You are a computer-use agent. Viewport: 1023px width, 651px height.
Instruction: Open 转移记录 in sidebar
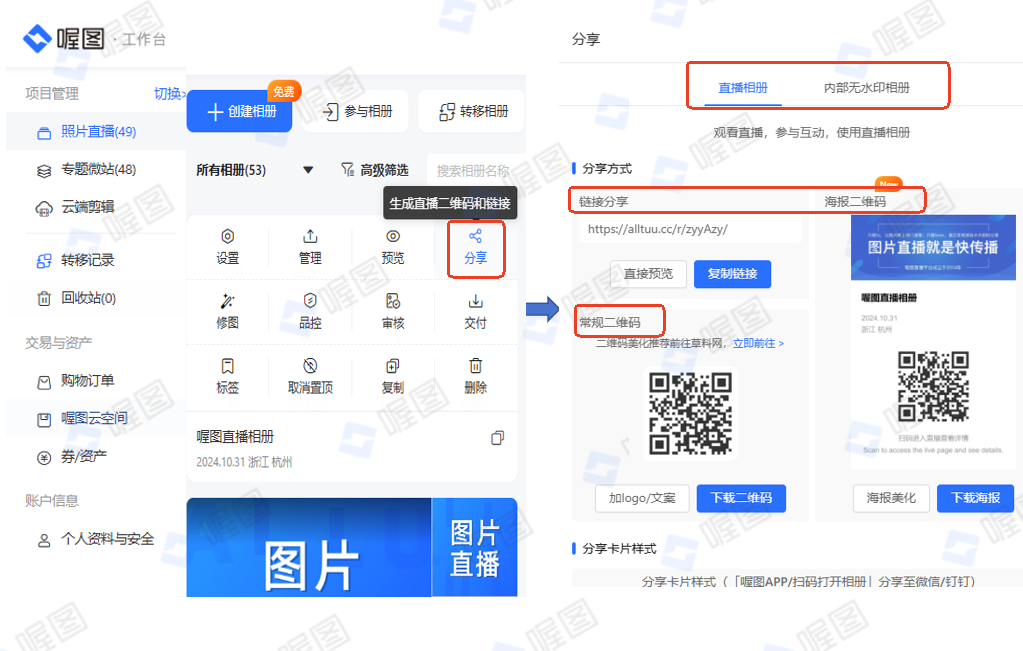coord(97,260)
